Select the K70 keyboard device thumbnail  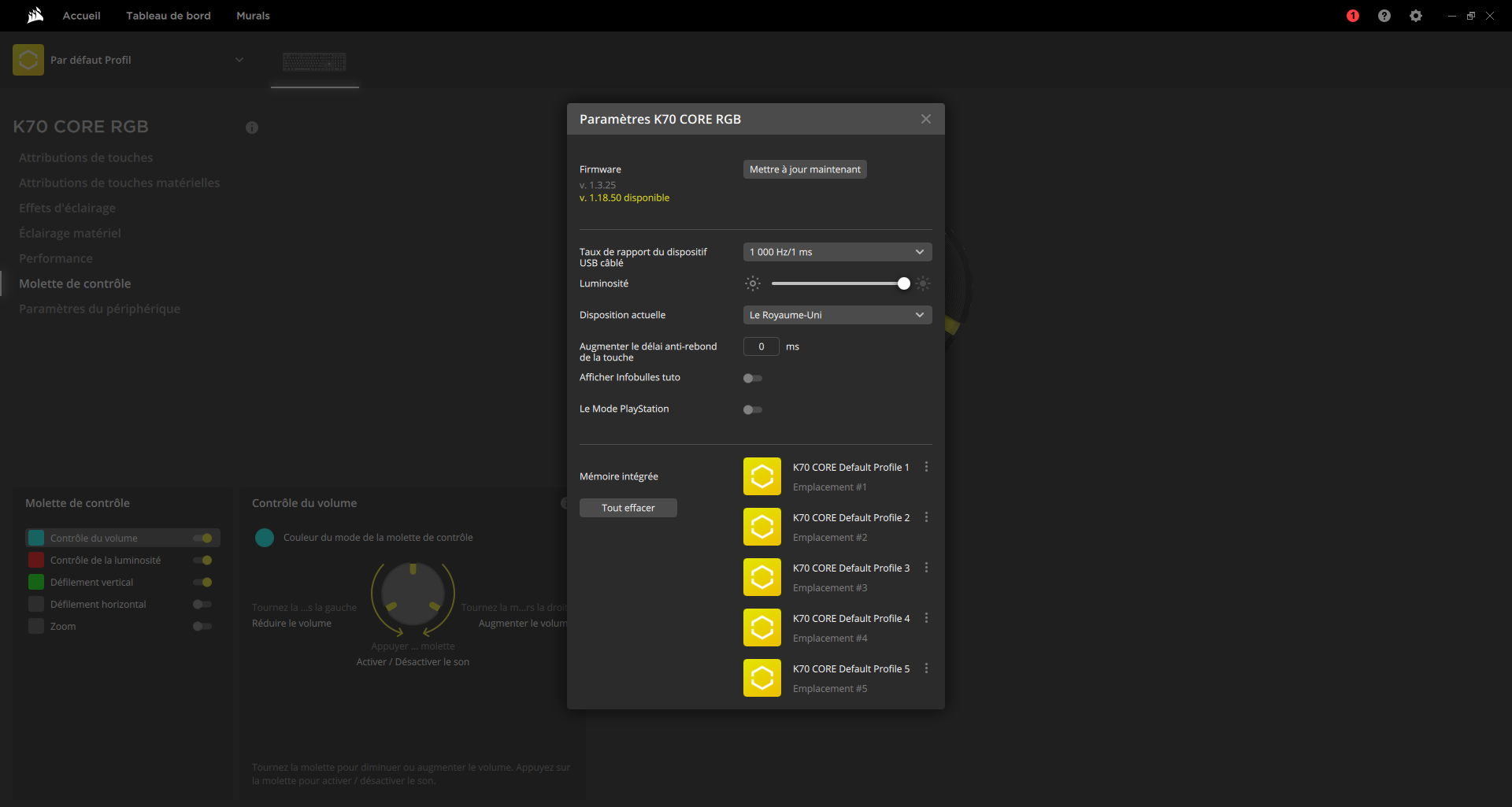(x=314, y=61)
